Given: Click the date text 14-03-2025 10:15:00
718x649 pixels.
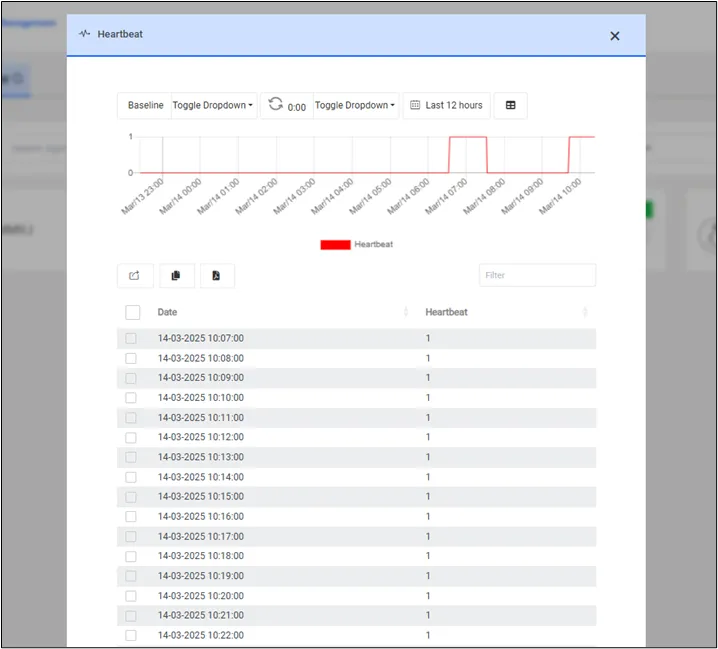Looking at the screenshot, I should coord(201,496).
